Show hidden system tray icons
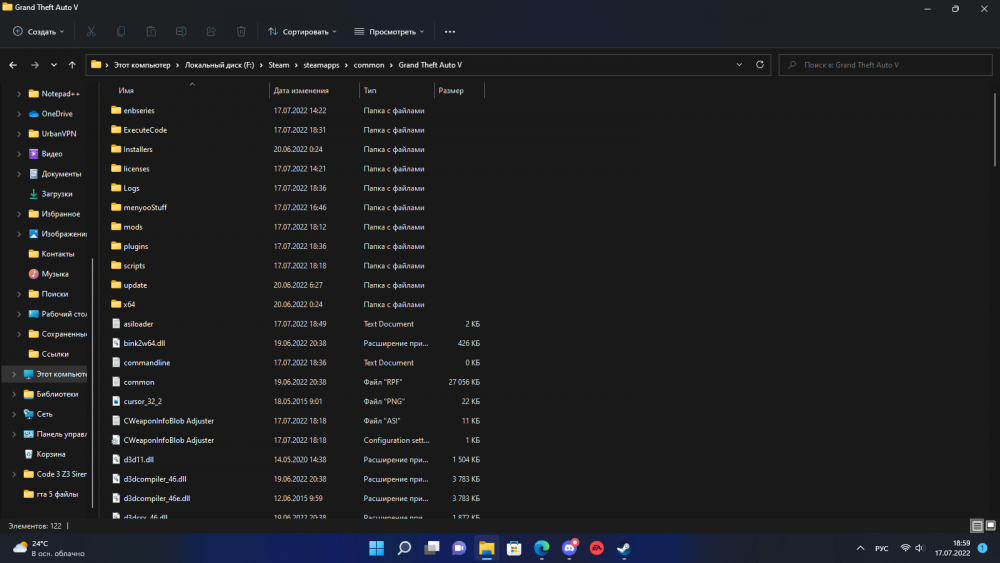 pos(860,548)
